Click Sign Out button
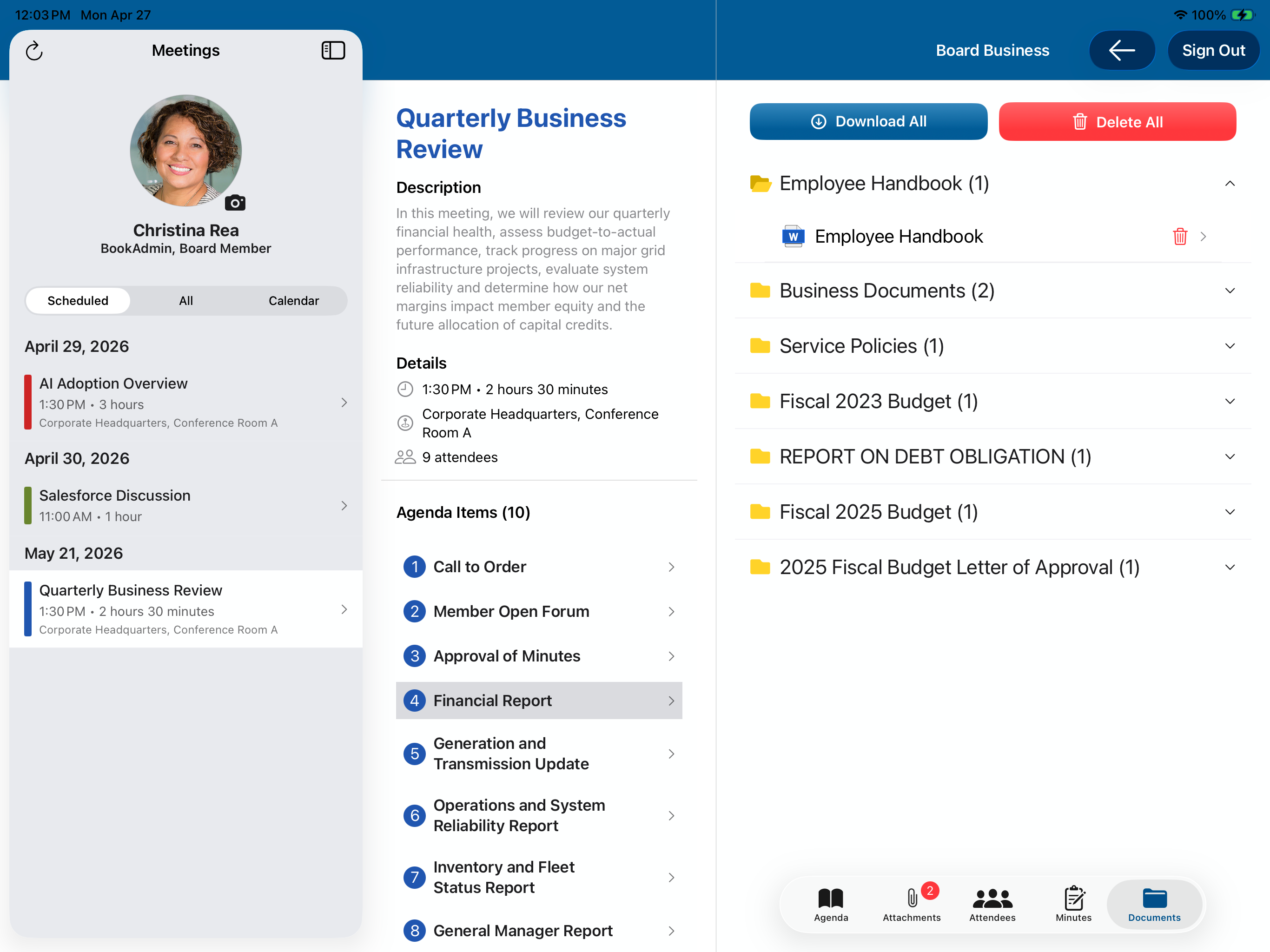The height and width of the screenshot is (952, 1270). 1213,51
